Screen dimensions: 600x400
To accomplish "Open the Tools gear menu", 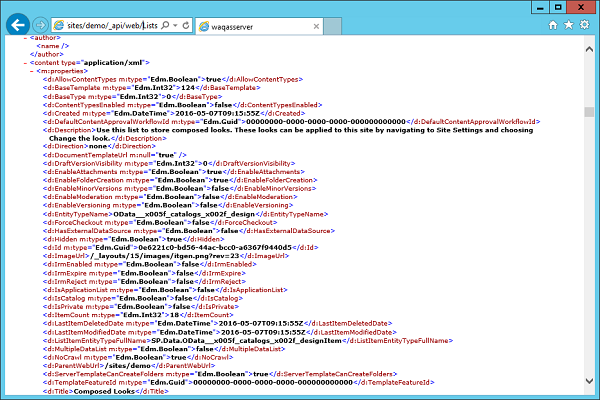I will click(x=584, y=25).
